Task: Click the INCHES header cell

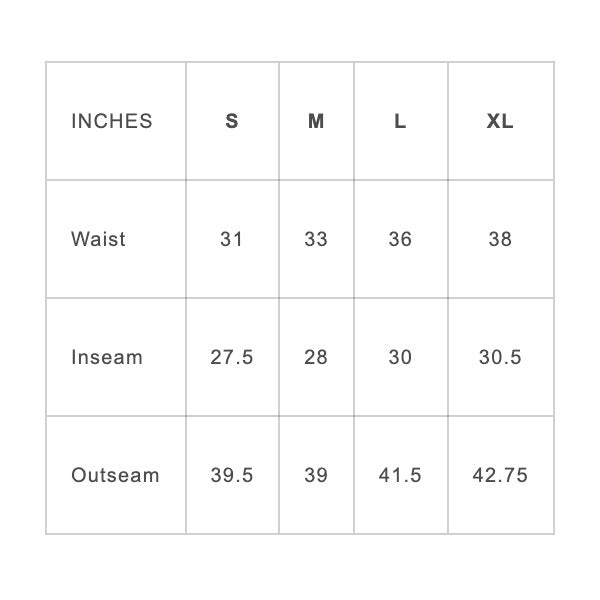Action: (112, 122)
